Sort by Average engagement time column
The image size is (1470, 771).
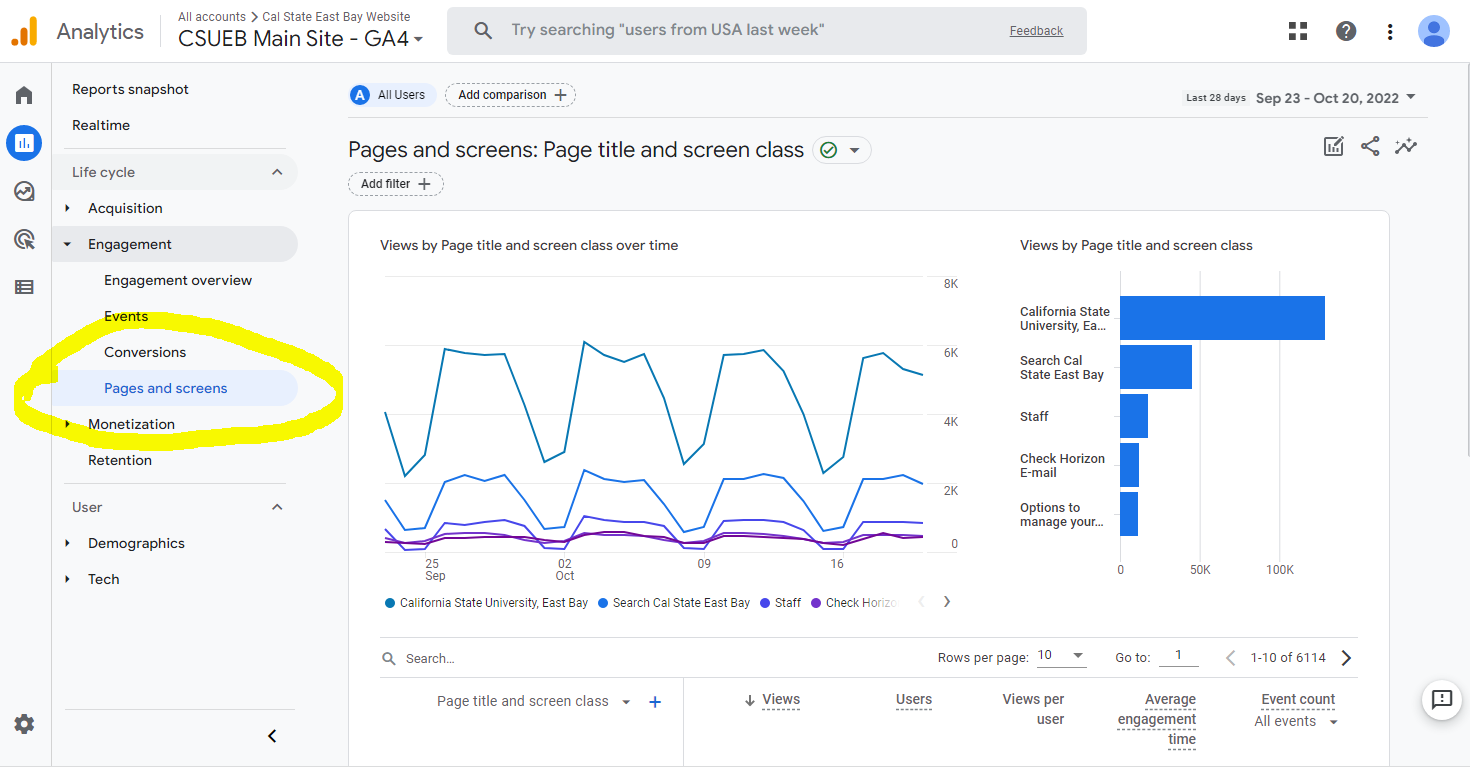pos(1157,719)
